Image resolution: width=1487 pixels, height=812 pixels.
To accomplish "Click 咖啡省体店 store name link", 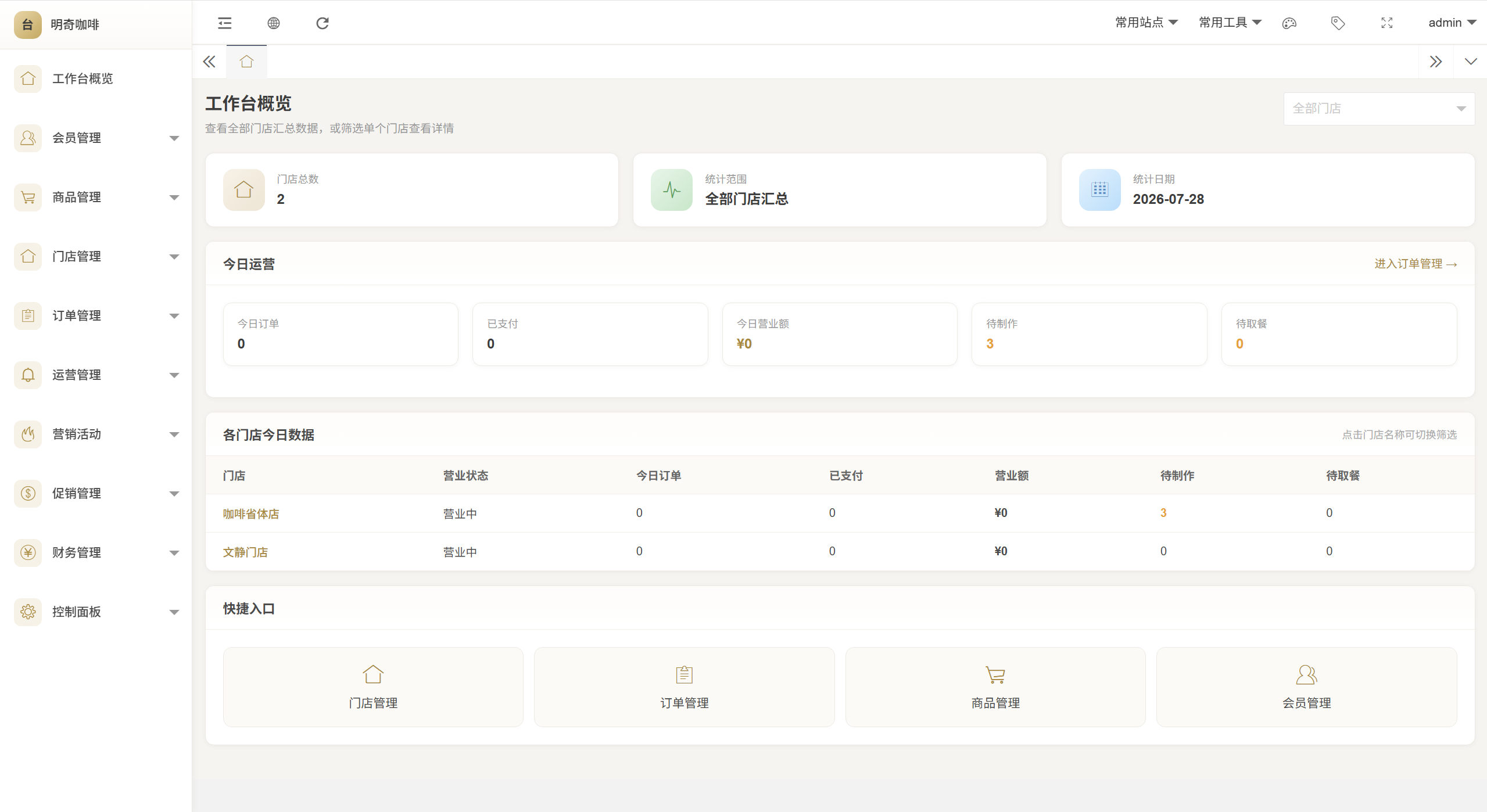I will 251,513.
